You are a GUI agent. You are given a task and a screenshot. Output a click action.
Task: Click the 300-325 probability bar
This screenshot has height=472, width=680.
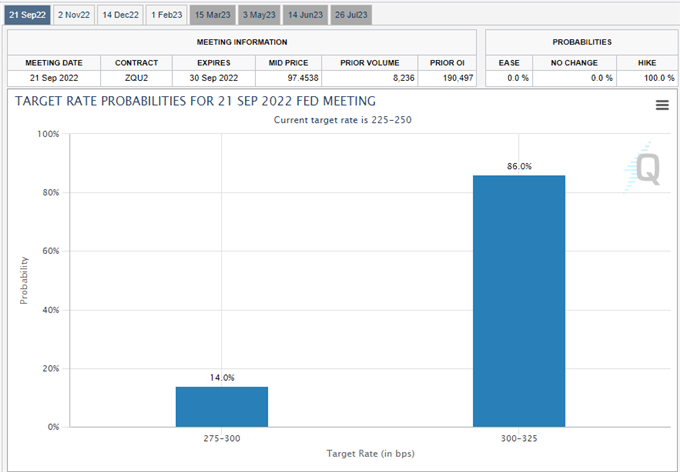[519, 301]
